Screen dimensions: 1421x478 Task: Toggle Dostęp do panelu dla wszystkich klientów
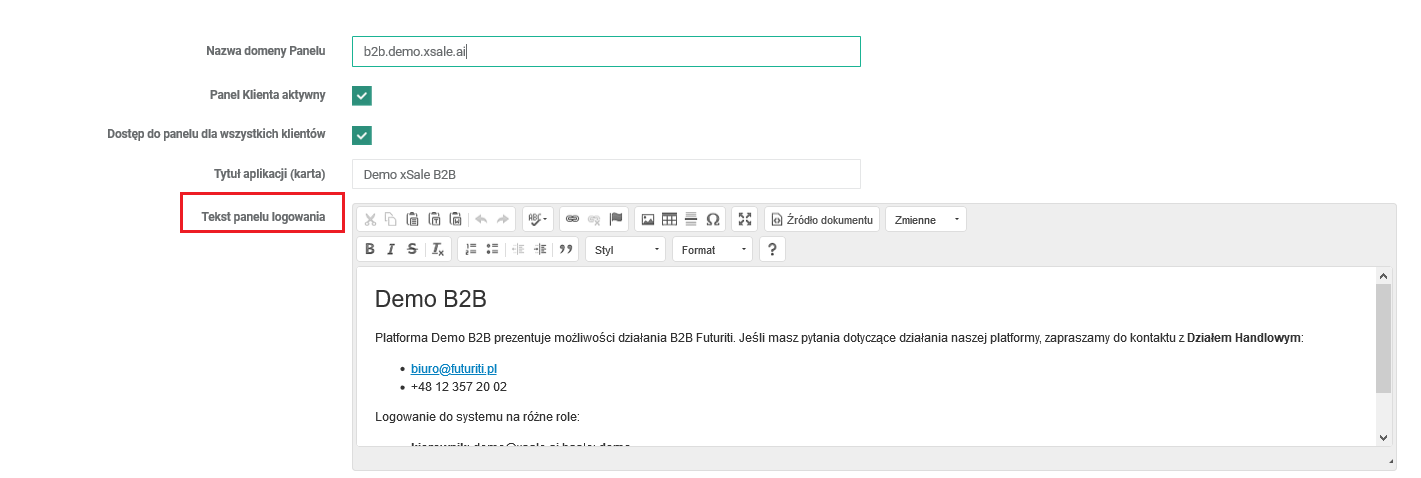click(x=362, y=135)
